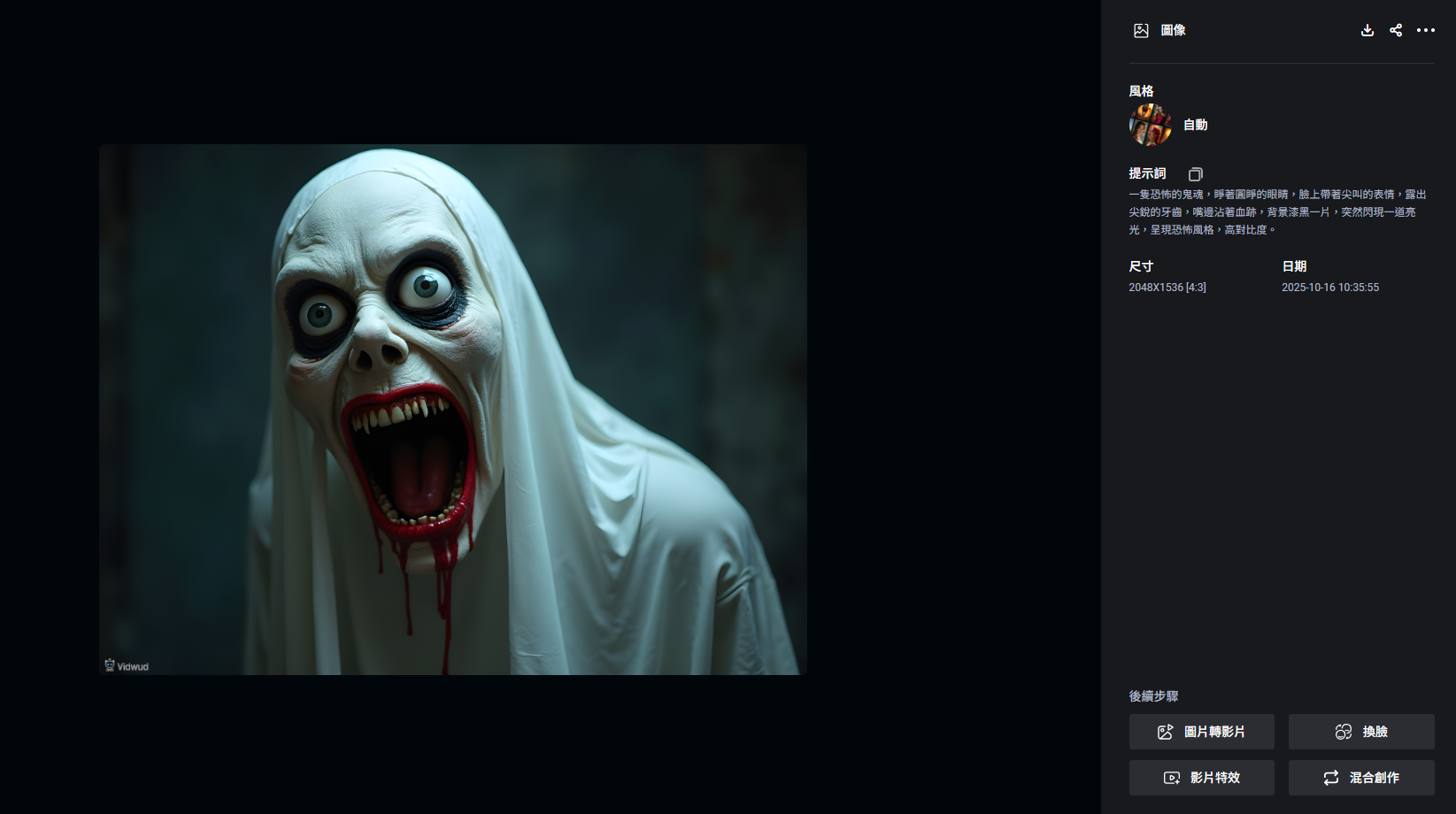The width and height of the screenshot is (1456, 814).
Task: Click the 提示詞 section heading
Action: [1147, 173]
